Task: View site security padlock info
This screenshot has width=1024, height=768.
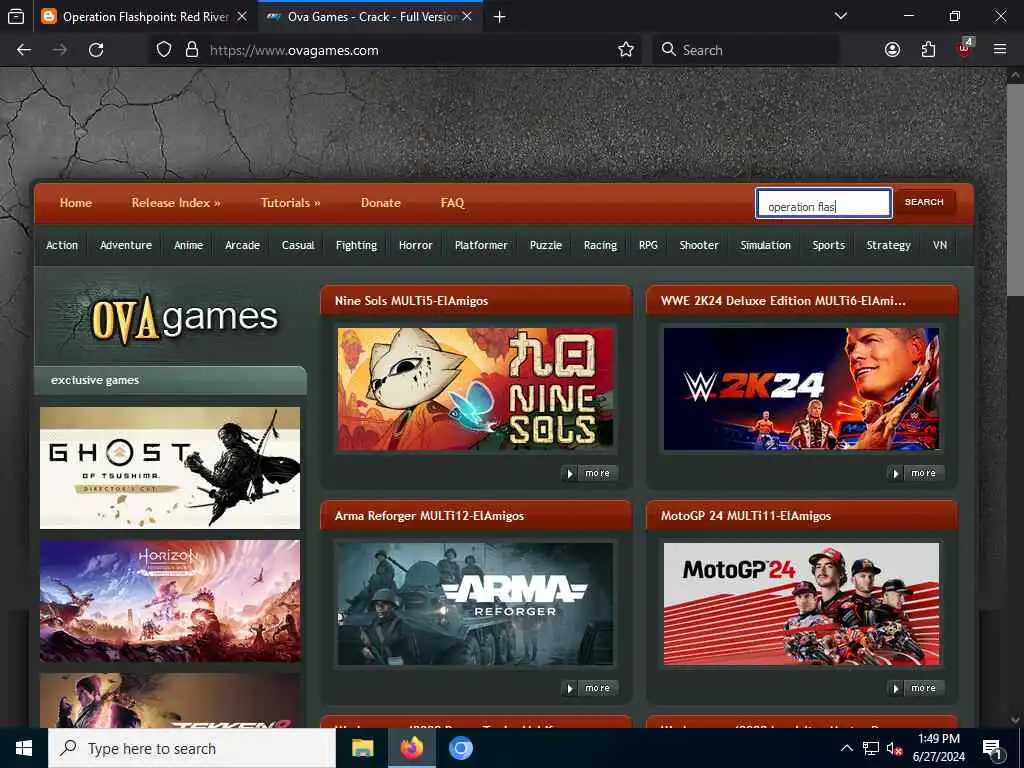Action: pos(191,50)
